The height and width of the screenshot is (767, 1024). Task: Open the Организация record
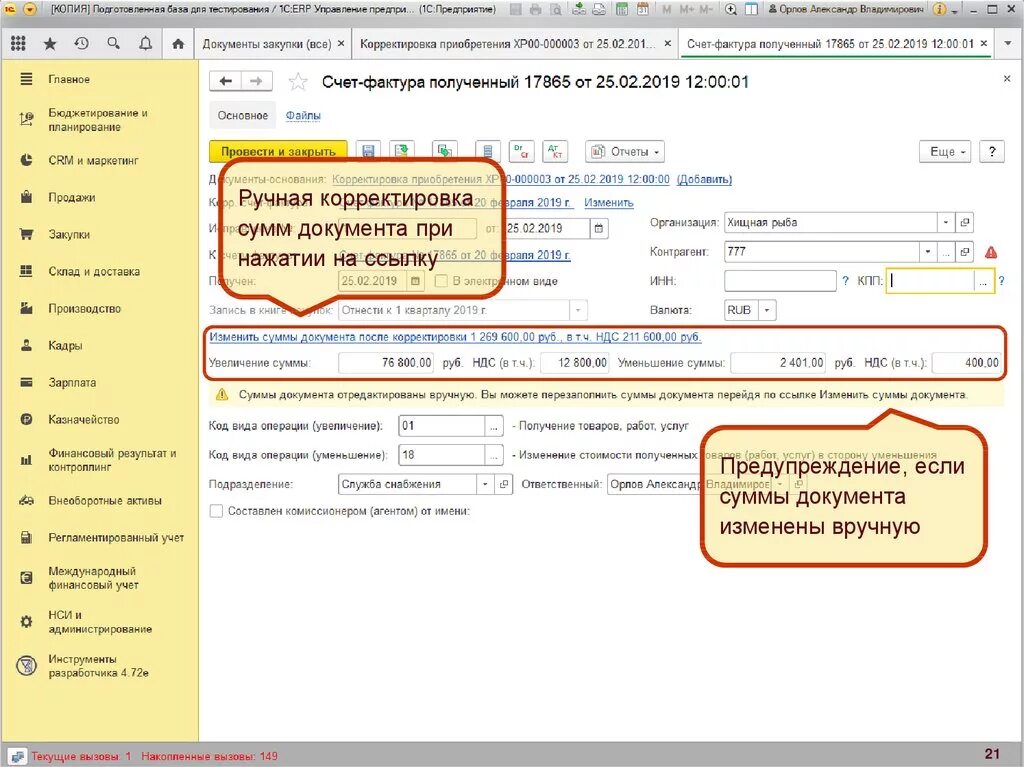(x=965, y=223)
